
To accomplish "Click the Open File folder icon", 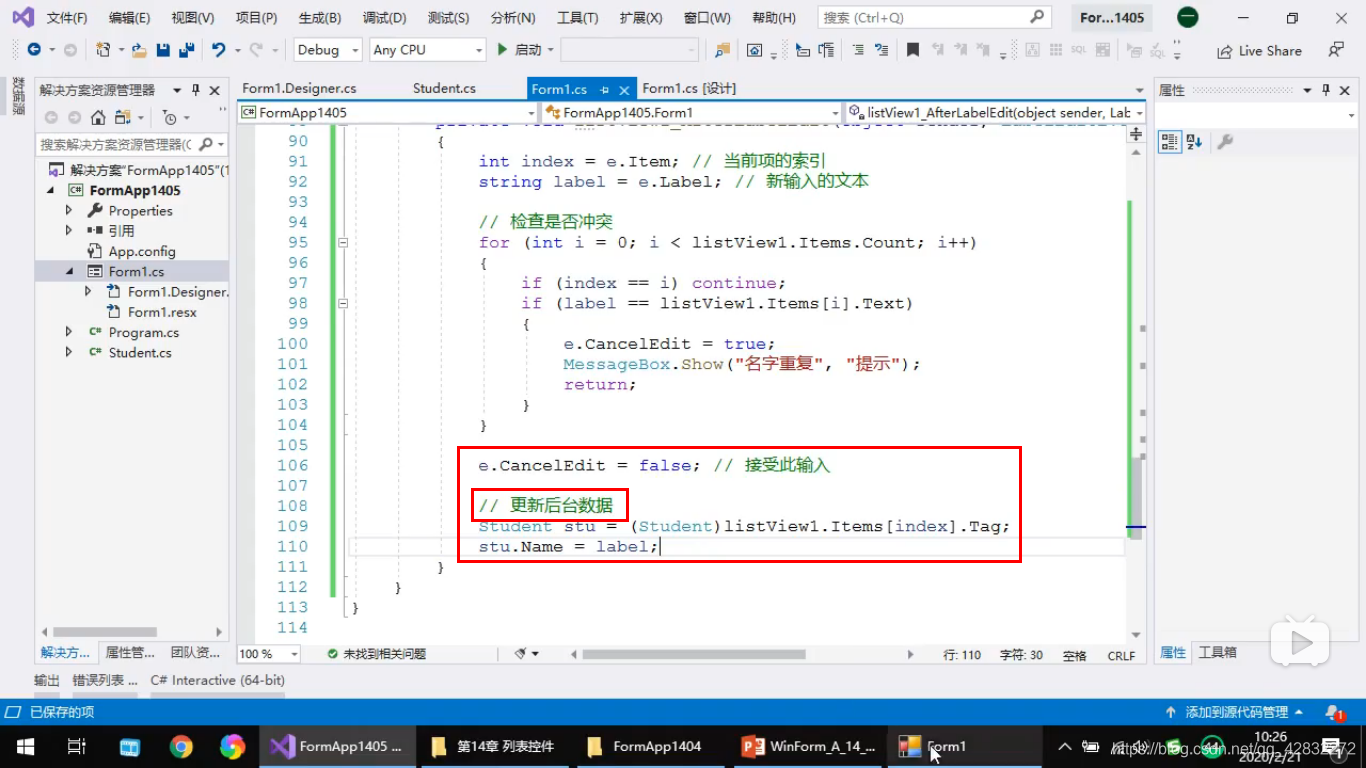I will point(139,50).
